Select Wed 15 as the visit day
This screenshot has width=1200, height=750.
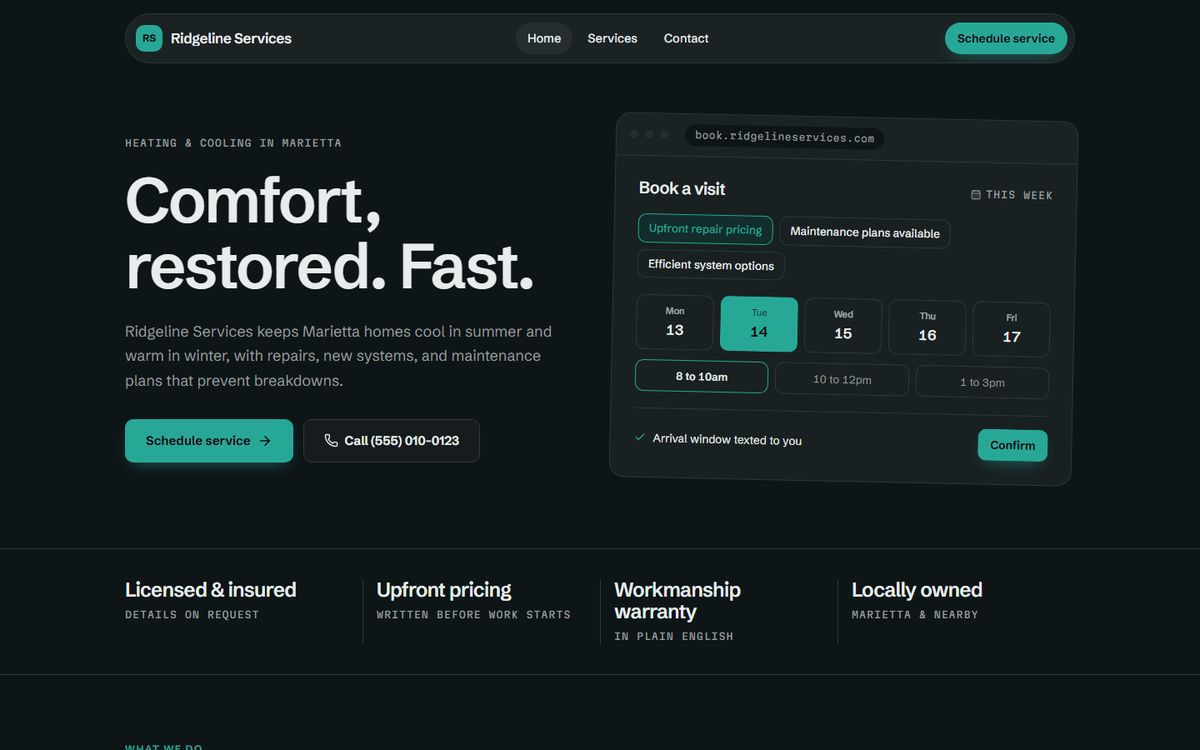click(843, 326)
